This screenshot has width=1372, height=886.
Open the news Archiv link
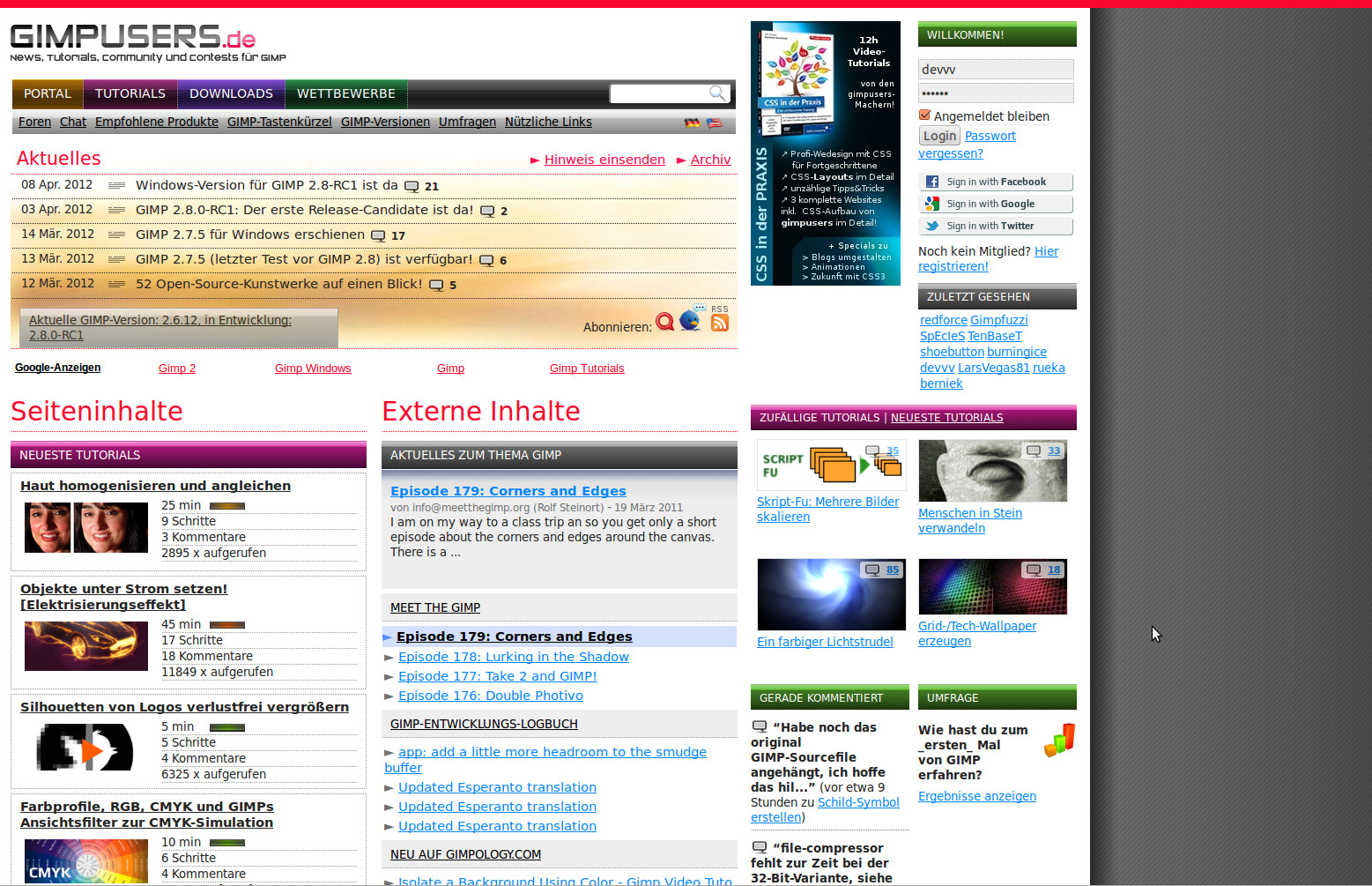710,160
